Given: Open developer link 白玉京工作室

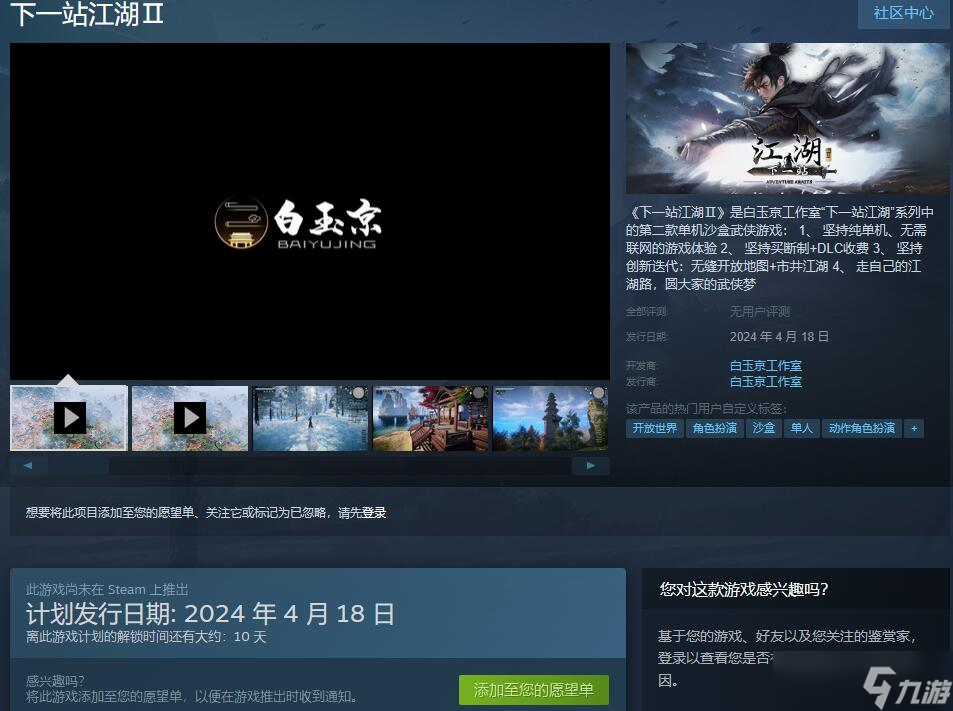Looking at the screenshot, I should (766, 365).
